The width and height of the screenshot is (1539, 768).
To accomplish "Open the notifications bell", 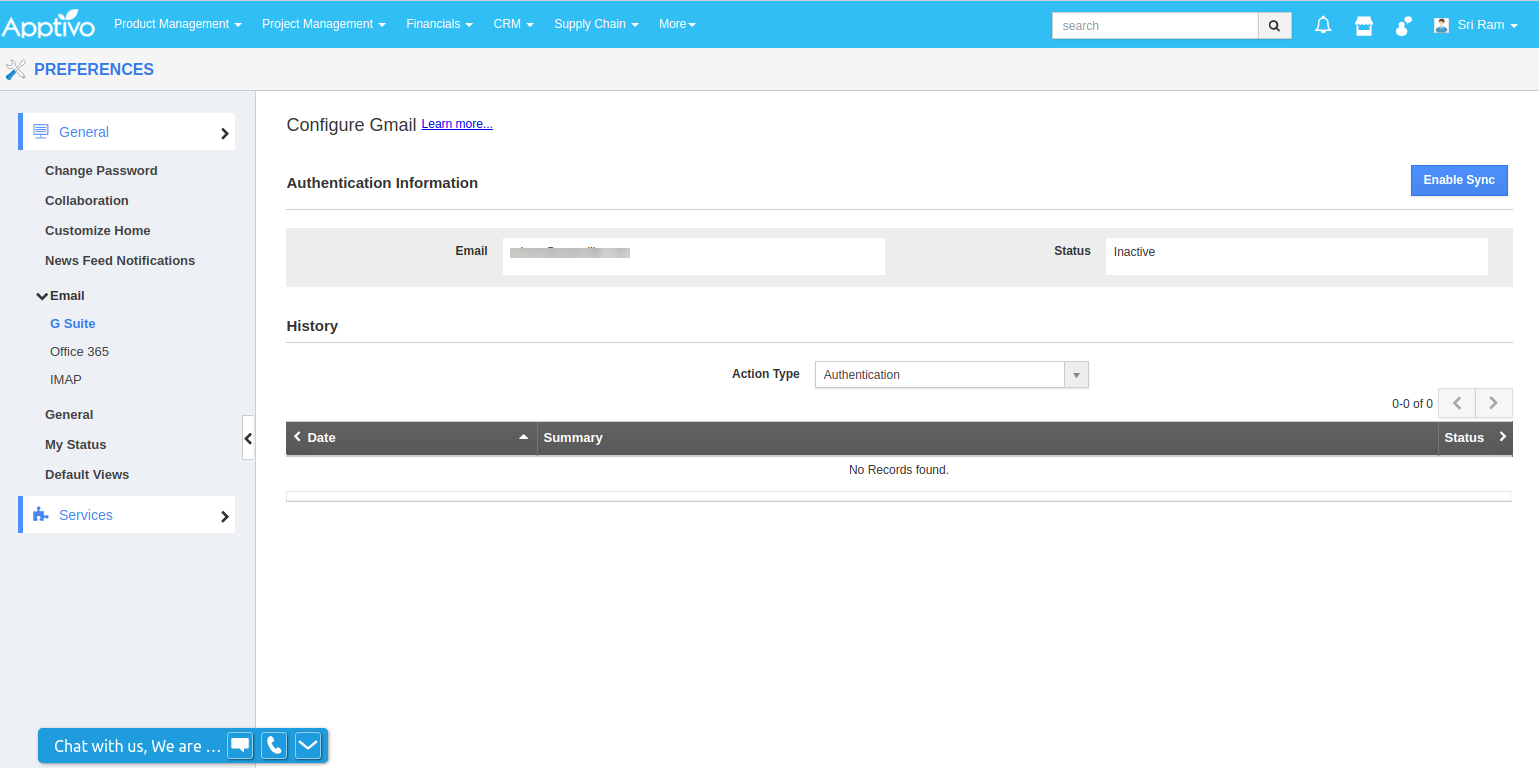I will click(1323, 25).
